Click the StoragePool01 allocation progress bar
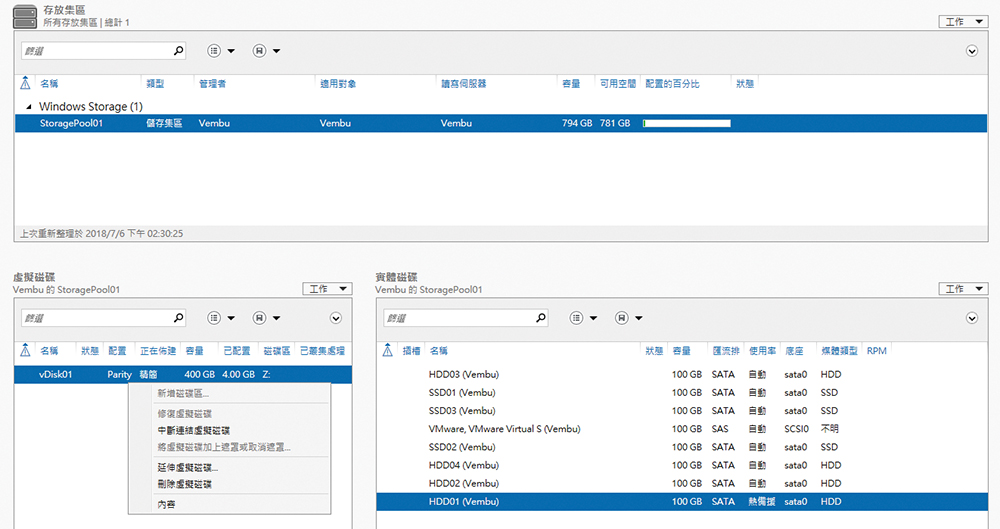The image size is (1000, 529). 687,123
